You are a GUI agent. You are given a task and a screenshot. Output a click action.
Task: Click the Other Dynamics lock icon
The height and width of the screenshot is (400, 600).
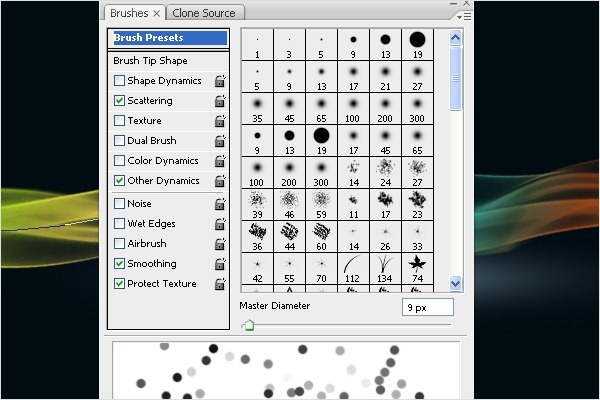pos(220,181)
